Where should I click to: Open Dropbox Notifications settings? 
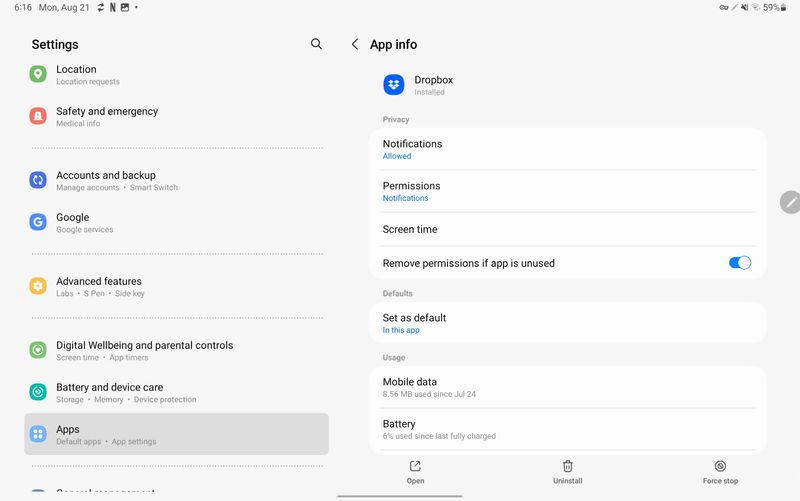(x=567, y=149)
